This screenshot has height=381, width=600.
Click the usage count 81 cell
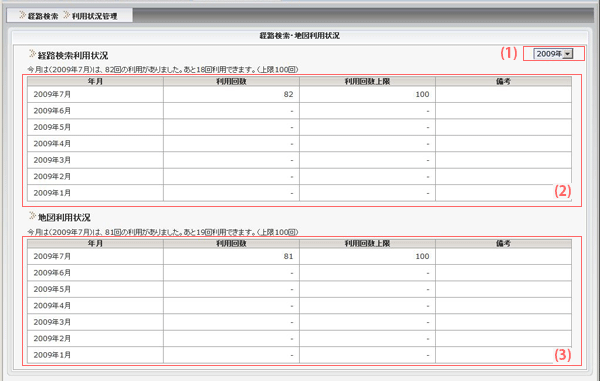[x=231, y=256]
